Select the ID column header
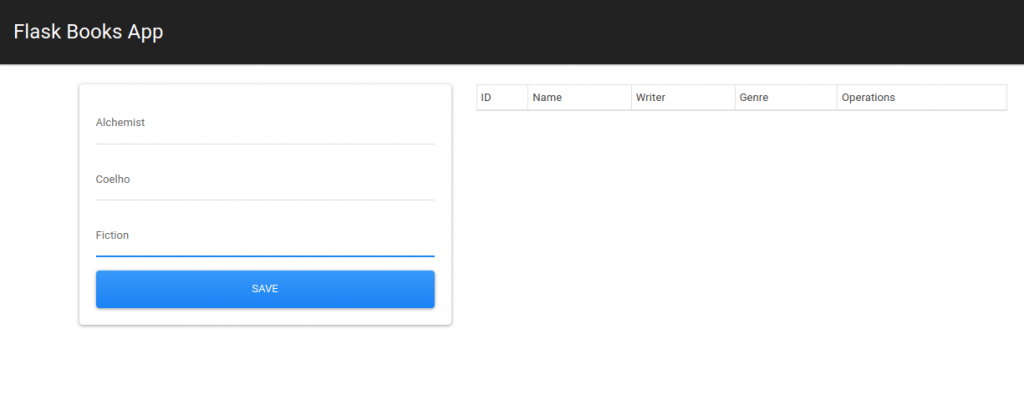Image resolution: width=1024 pixels, height=420 pixels. click(502, 97)
